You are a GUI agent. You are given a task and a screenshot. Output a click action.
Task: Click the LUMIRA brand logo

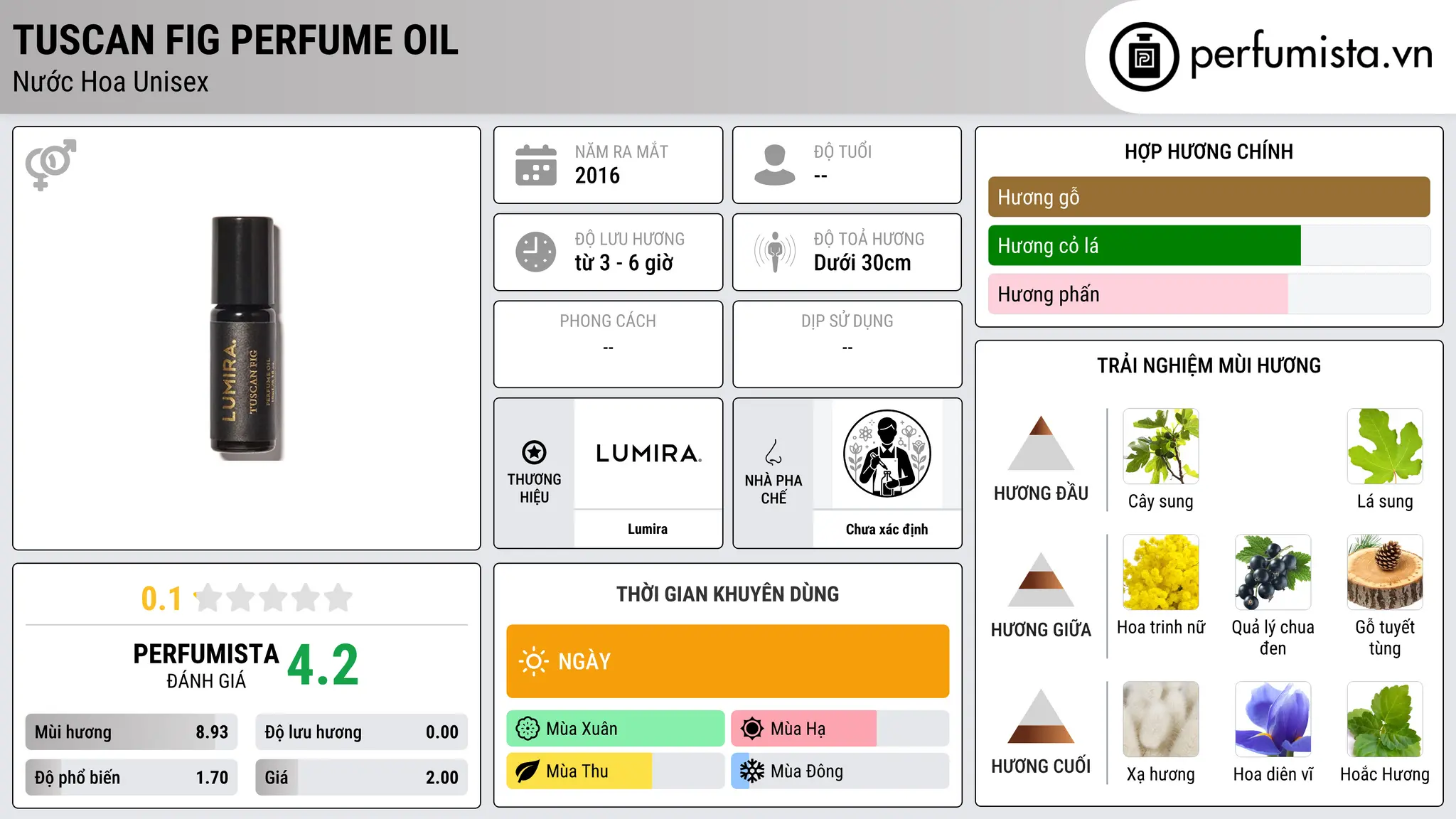pos(648,454)
